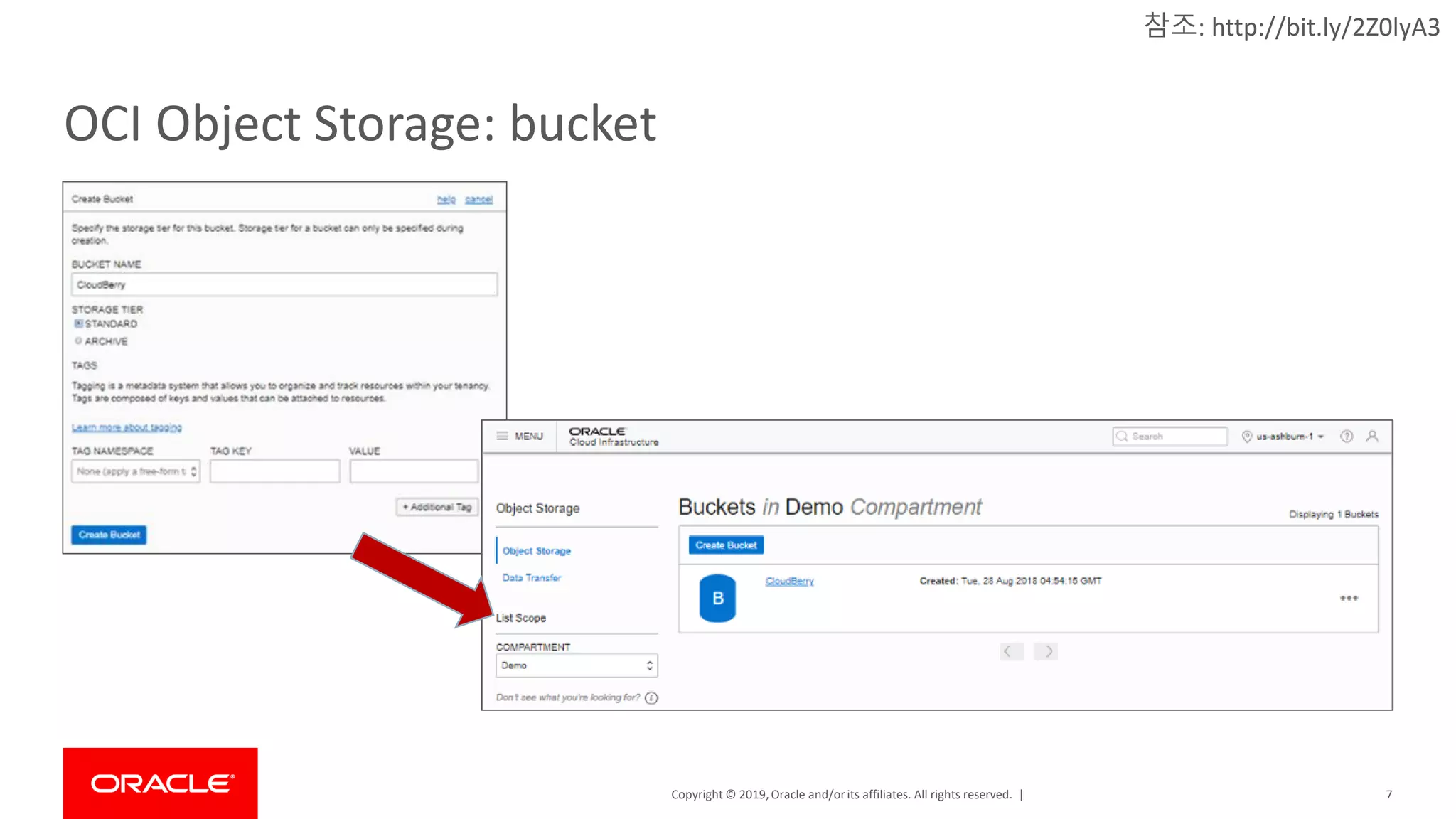Click the blue B bucket icon

point(717,598)
